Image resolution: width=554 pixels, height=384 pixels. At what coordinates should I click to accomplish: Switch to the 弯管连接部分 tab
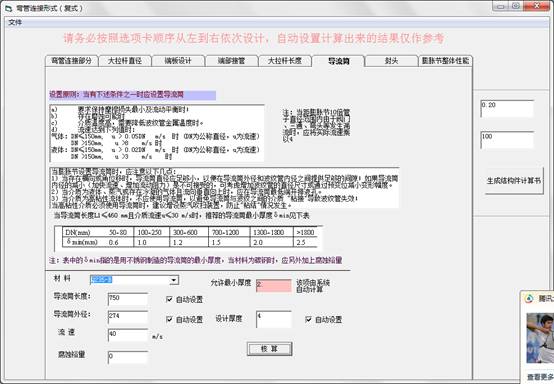click(x=71, y=61)
